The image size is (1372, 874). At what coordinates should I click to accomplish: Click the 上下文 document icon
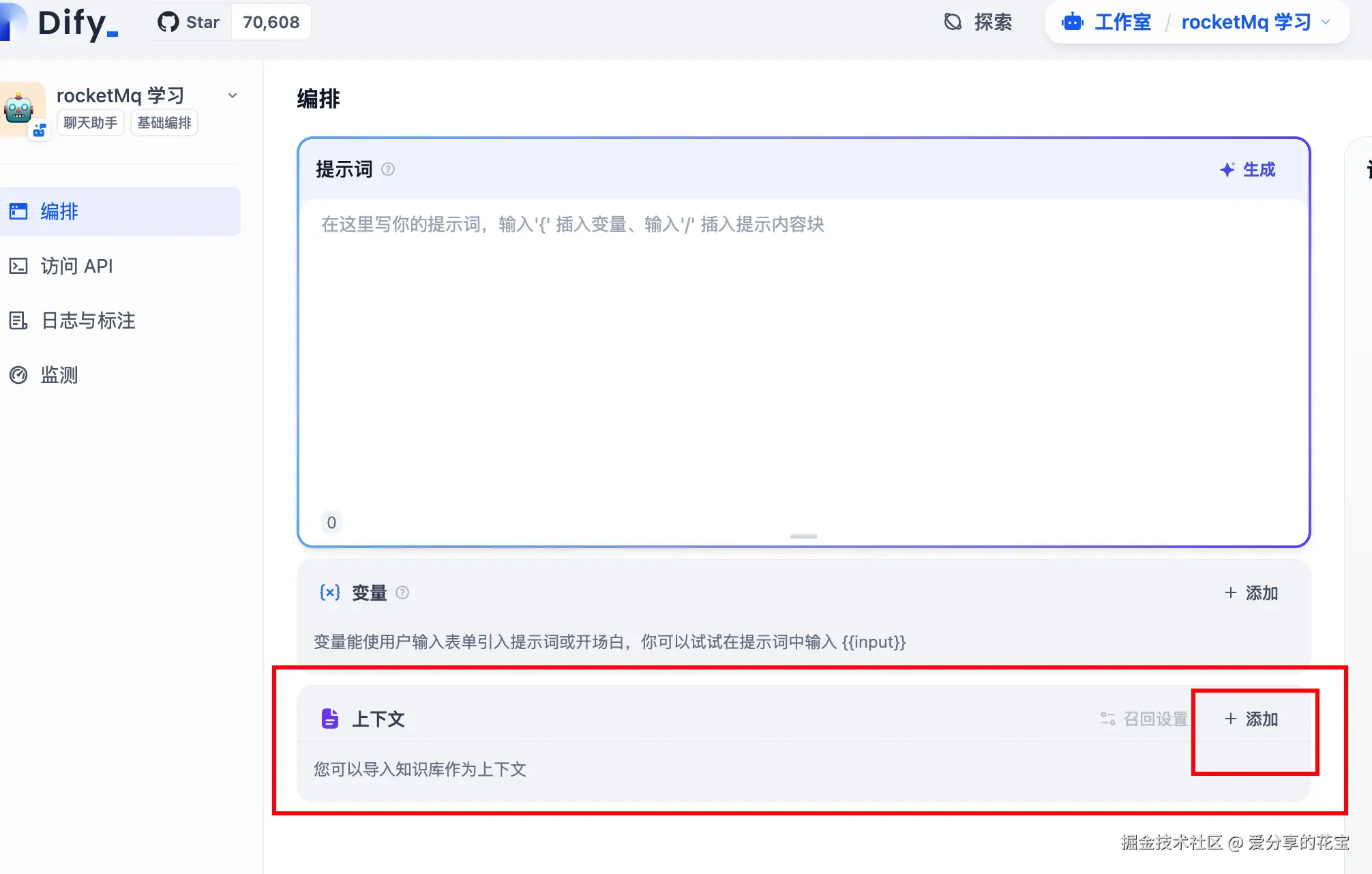click(330, 719)
